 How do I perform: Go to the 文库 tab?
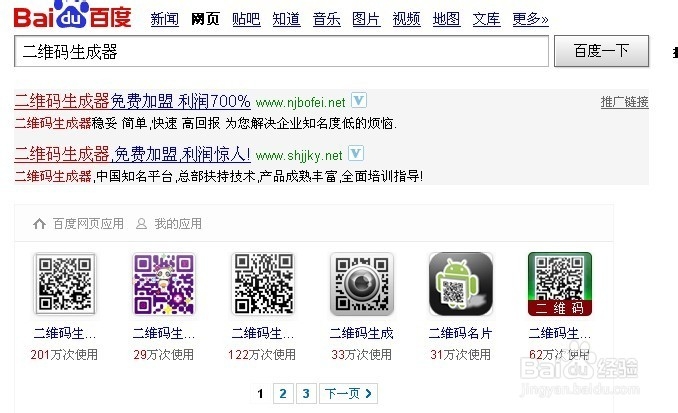(486, 19)
